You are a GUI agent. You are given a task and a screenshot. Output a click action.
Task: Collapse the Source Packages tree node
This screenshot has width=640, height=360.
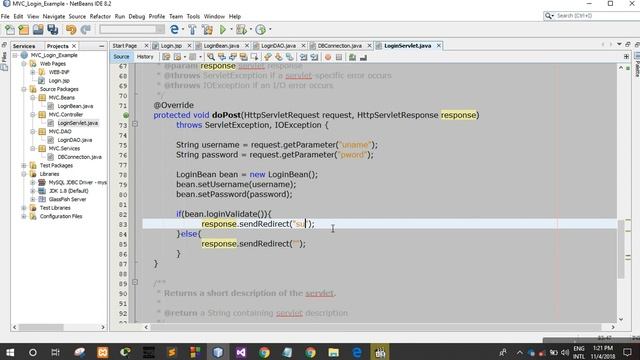point(24,89)
